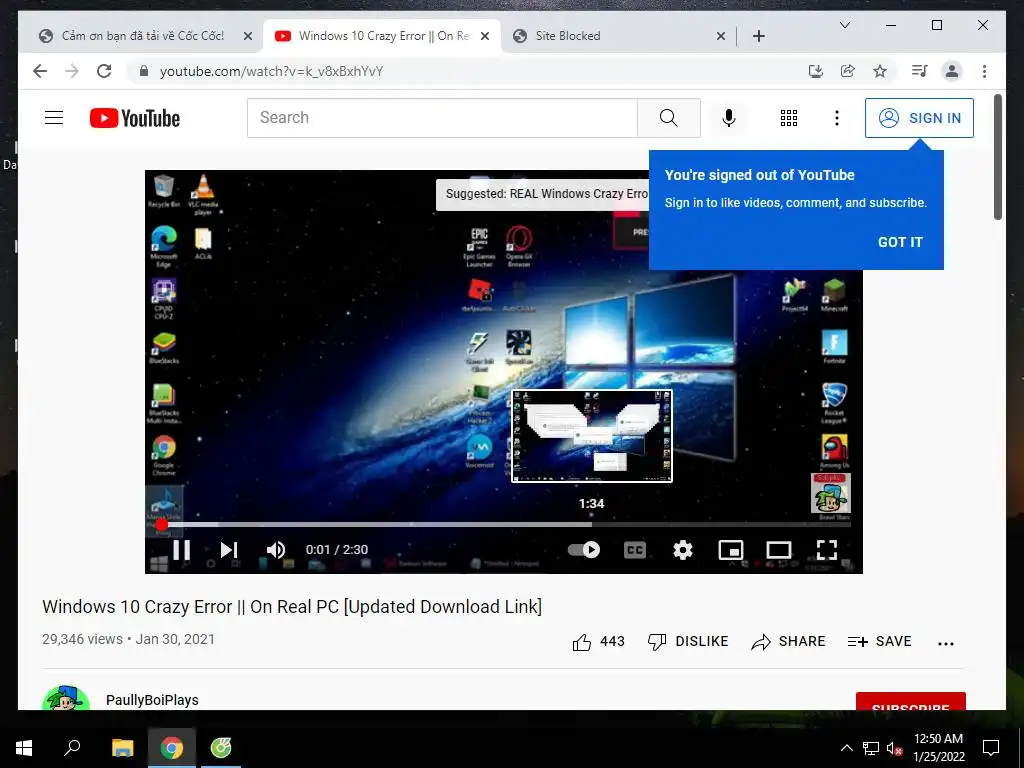Go back to the previous page

coord(40,71)
